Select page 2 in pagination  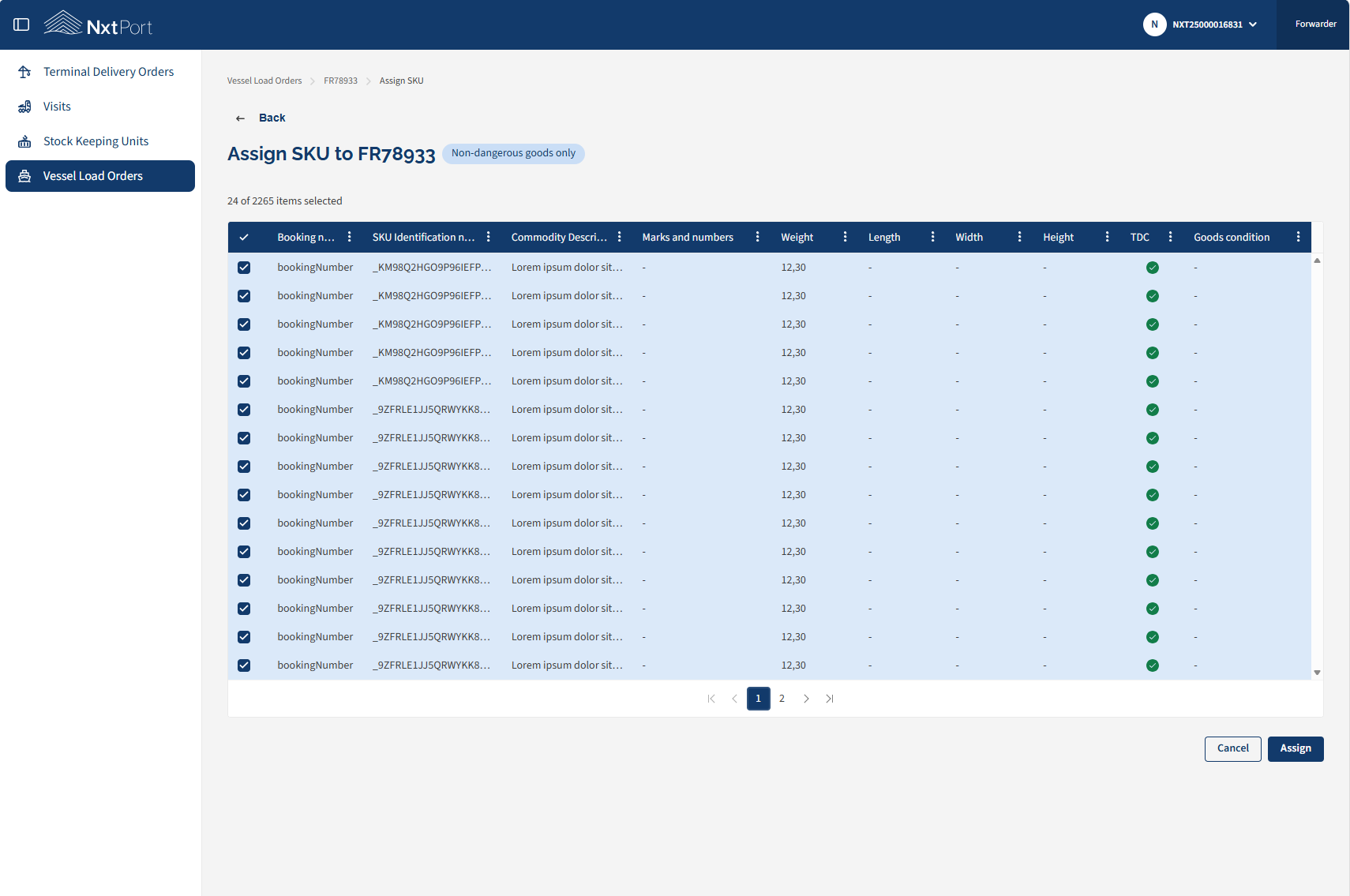[782, 699]
